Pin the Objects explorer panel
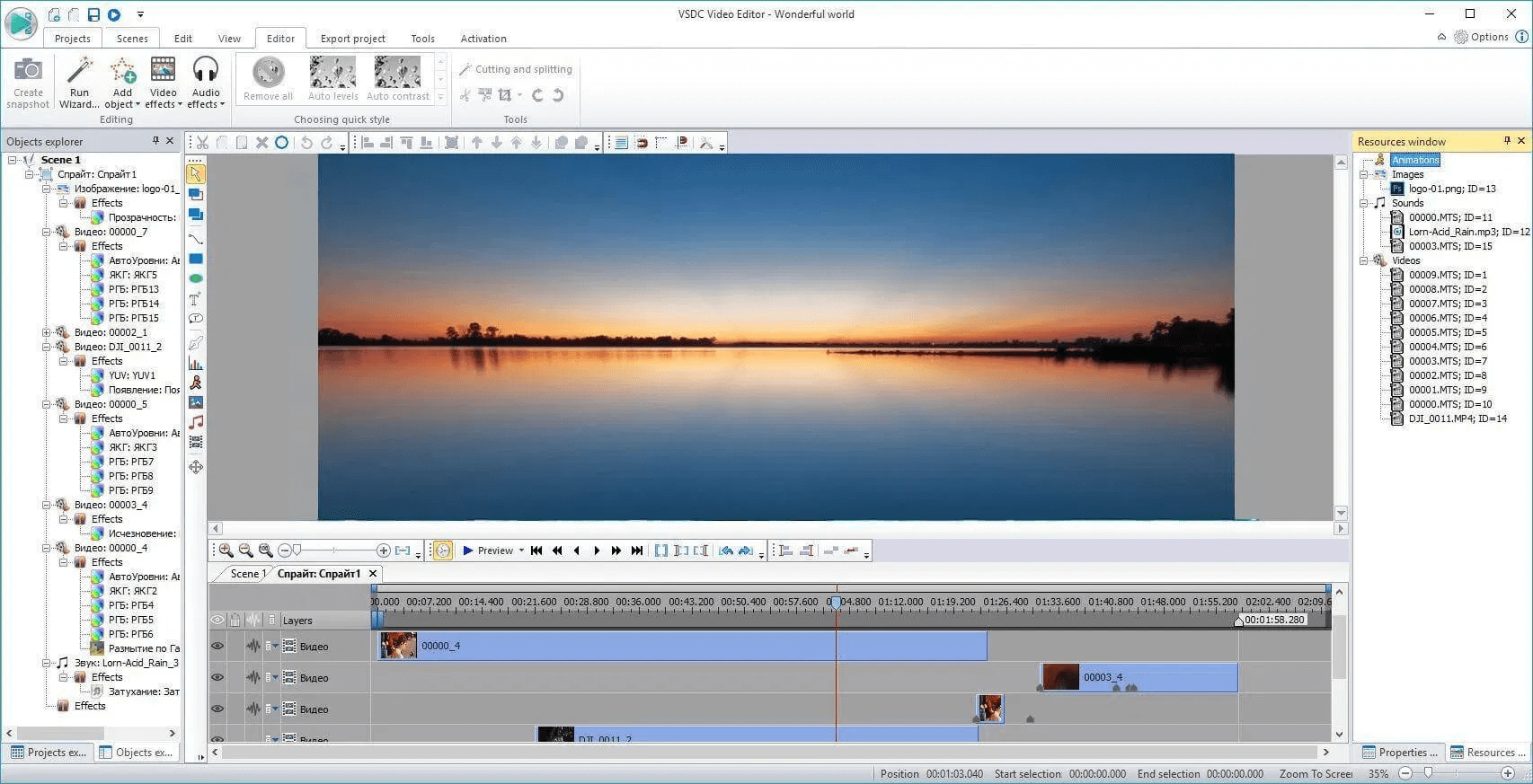 pyautogui.click(x=155, y=141)
